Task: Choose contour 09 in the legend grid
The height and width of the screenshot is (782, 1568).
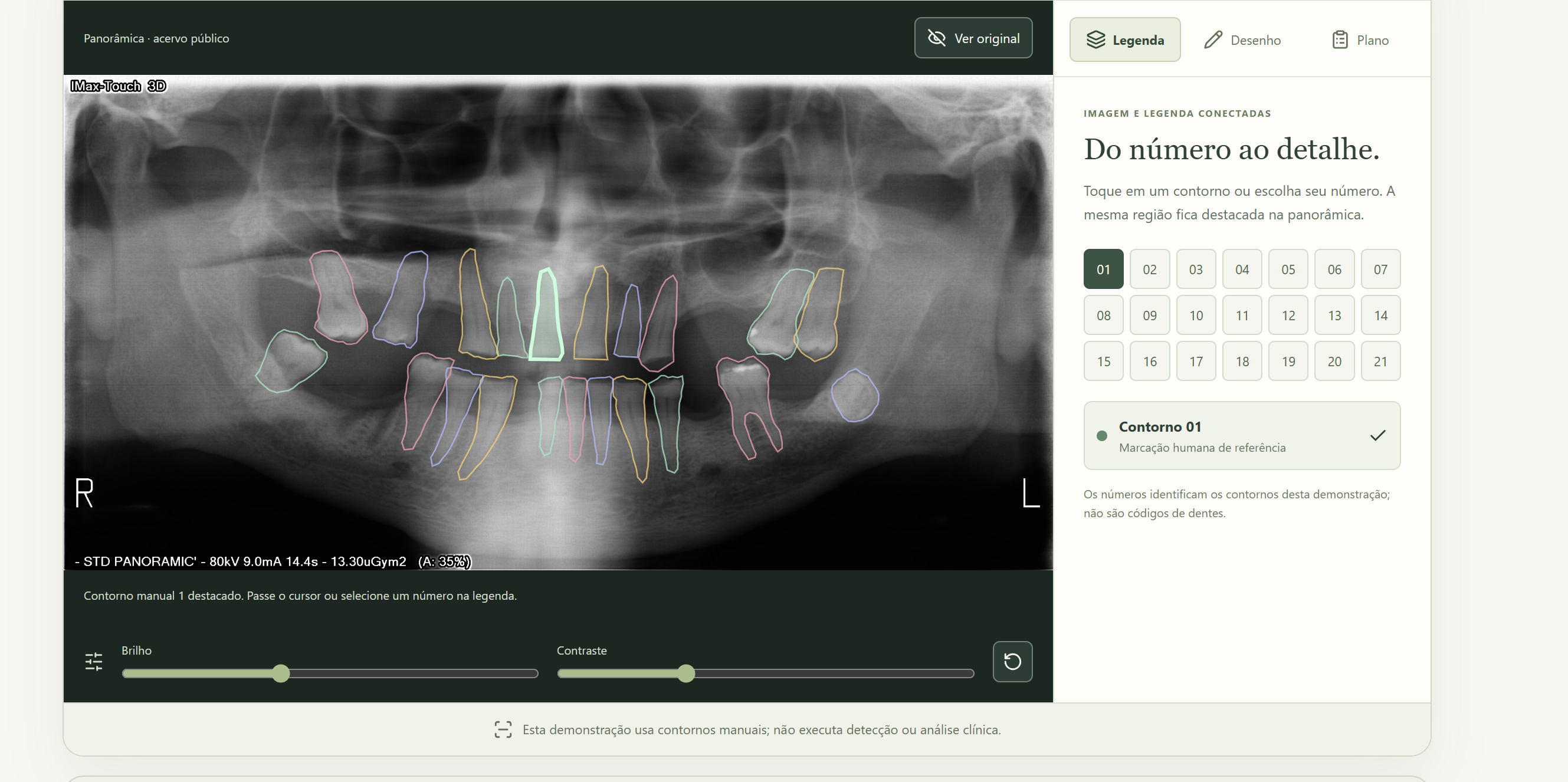Action: click(1149, 316)
